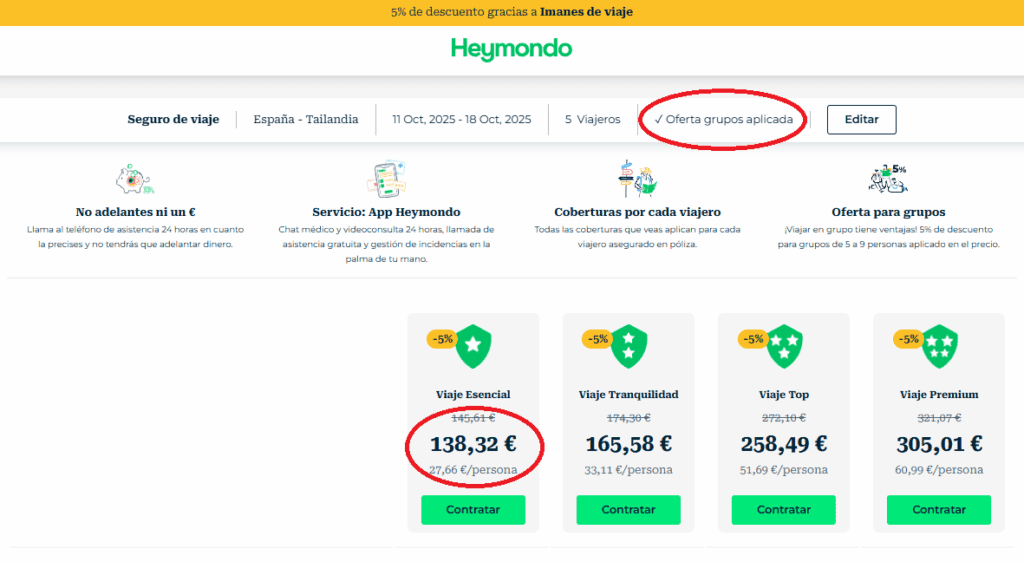This screenshot has width=1024, height=562.
Task: Click the 165,58 € price
Action: [628, 444]
